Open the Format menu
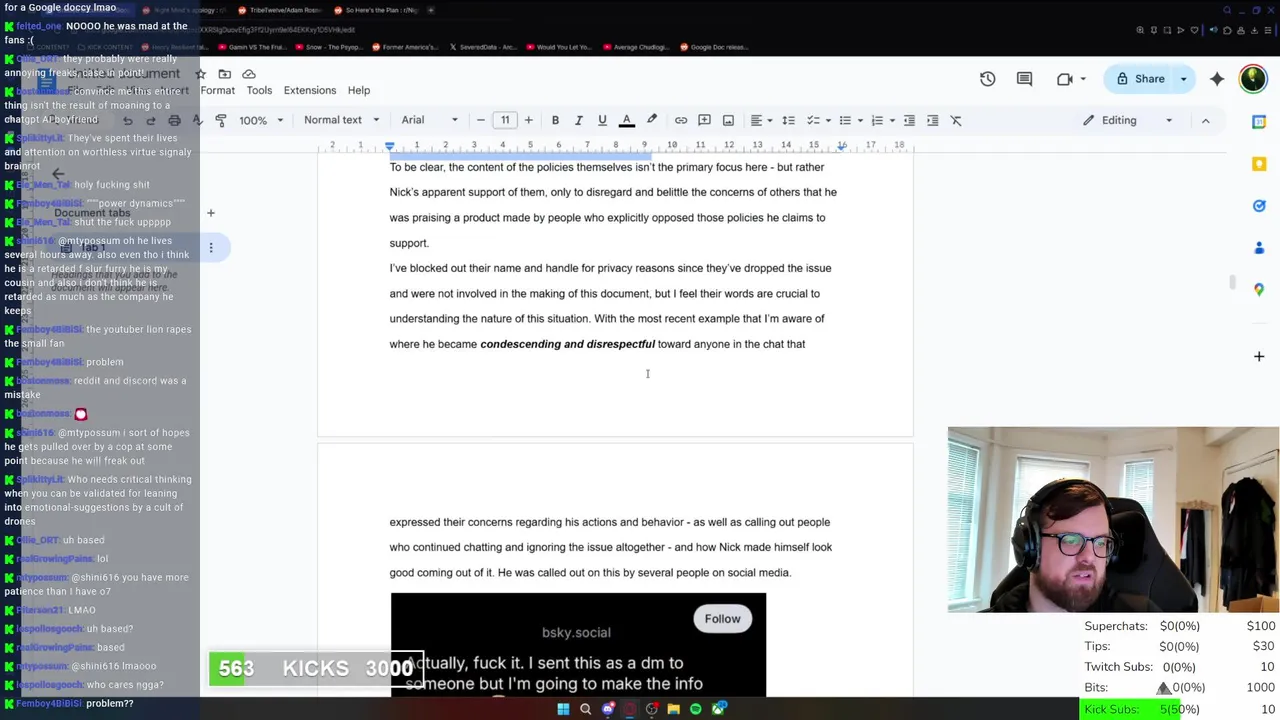Viewport: 1280px width, 720px height. coord(217,90)
